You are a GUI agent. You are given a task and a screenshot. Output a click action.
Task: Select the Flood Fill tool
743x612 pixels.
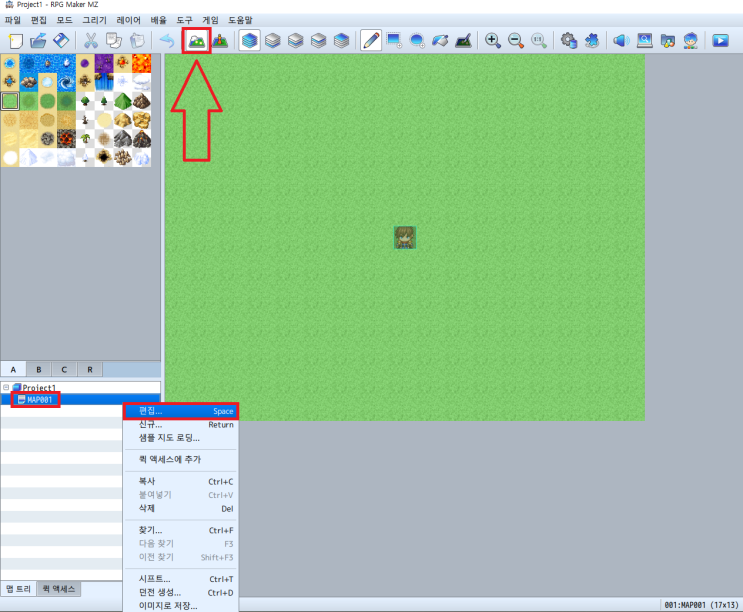click(x=440, y=41)
